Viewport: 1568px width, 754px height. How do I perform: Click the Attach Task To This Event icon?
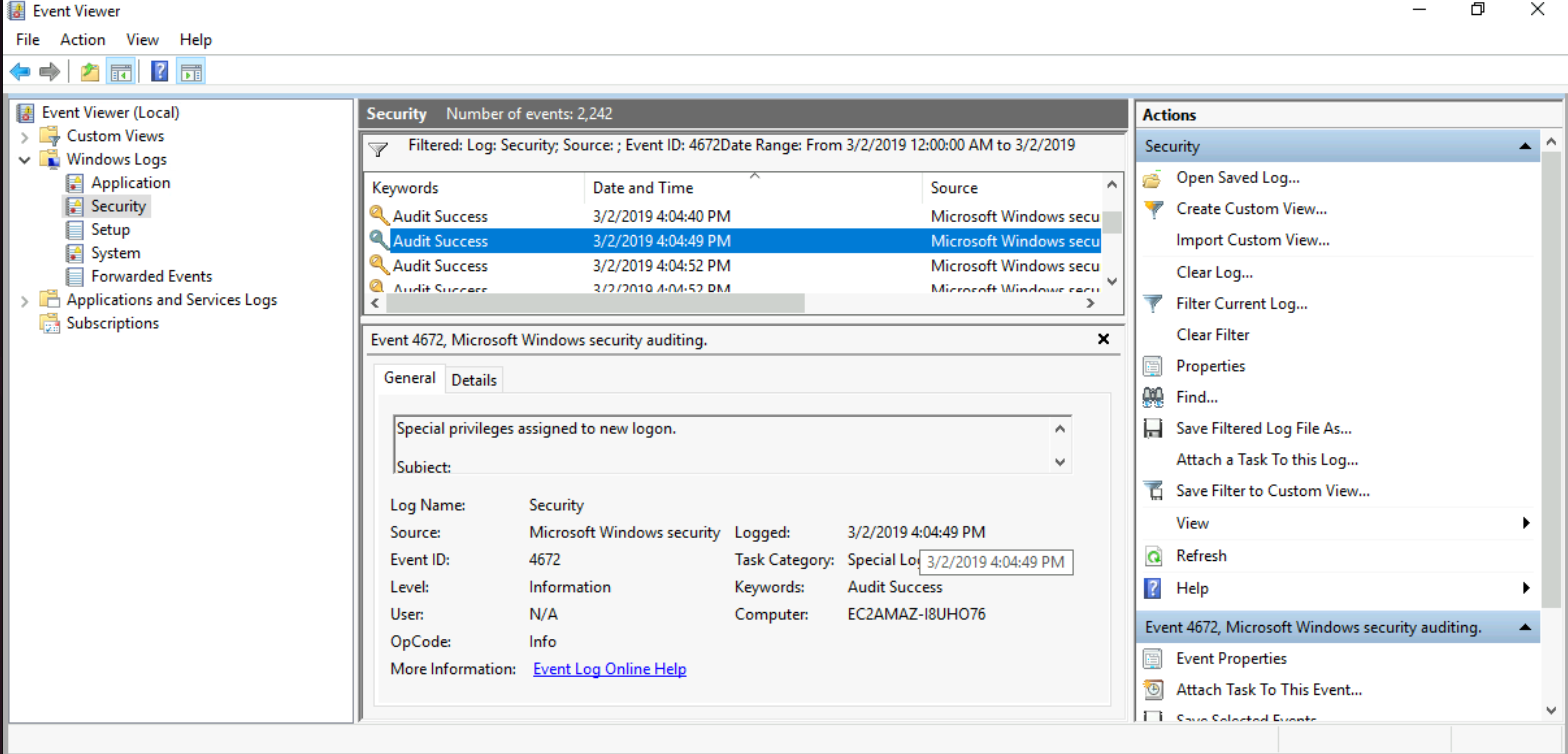pos(1153,689)
